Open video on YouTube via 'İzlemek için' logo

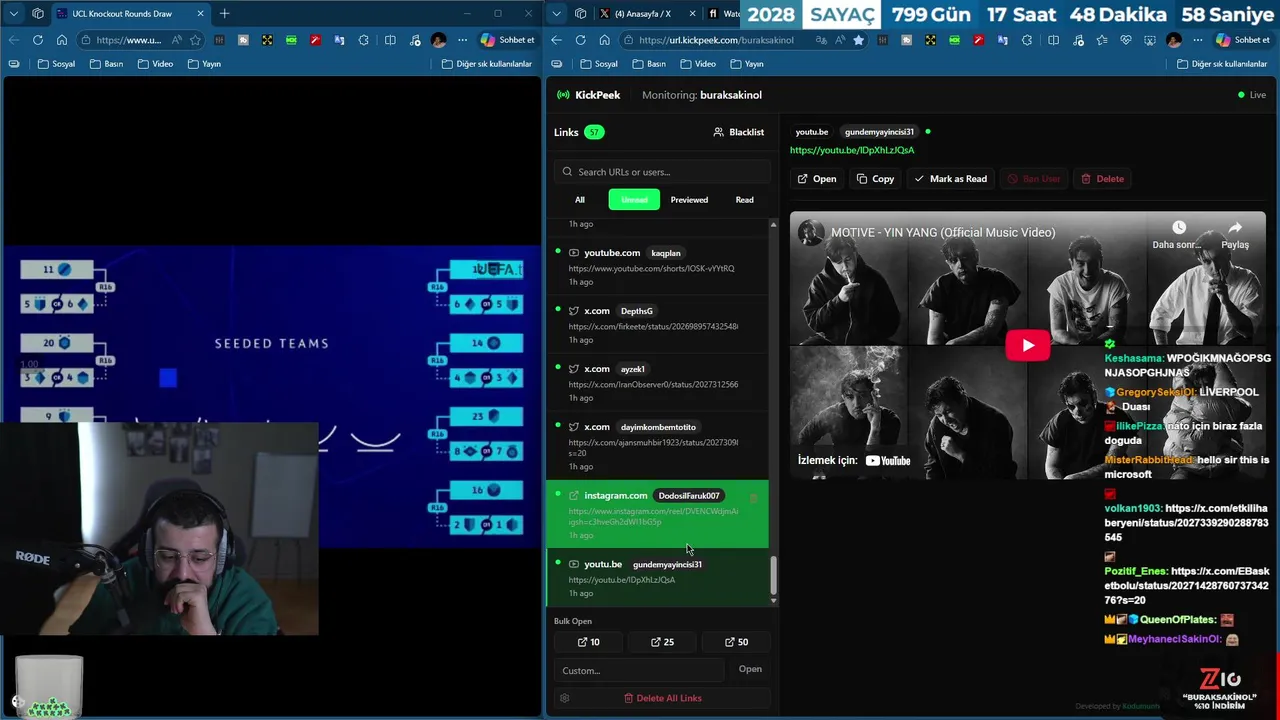(x=887, y=461)
